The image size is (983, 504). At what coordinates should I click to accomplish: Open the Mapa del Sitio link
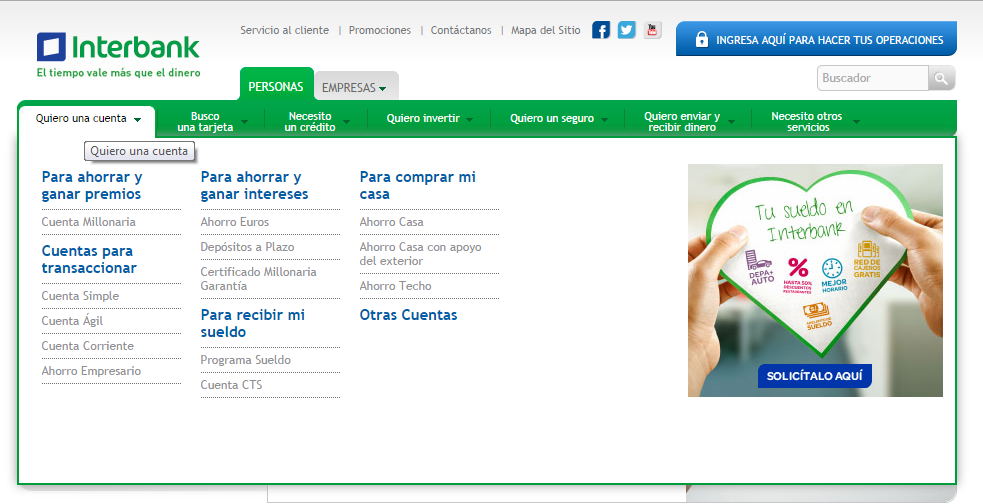tap(545, 30)
